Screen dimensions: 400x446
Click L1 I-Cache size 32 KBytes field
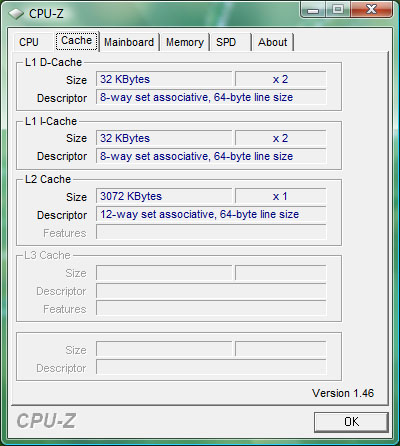(x=164, y=138)
